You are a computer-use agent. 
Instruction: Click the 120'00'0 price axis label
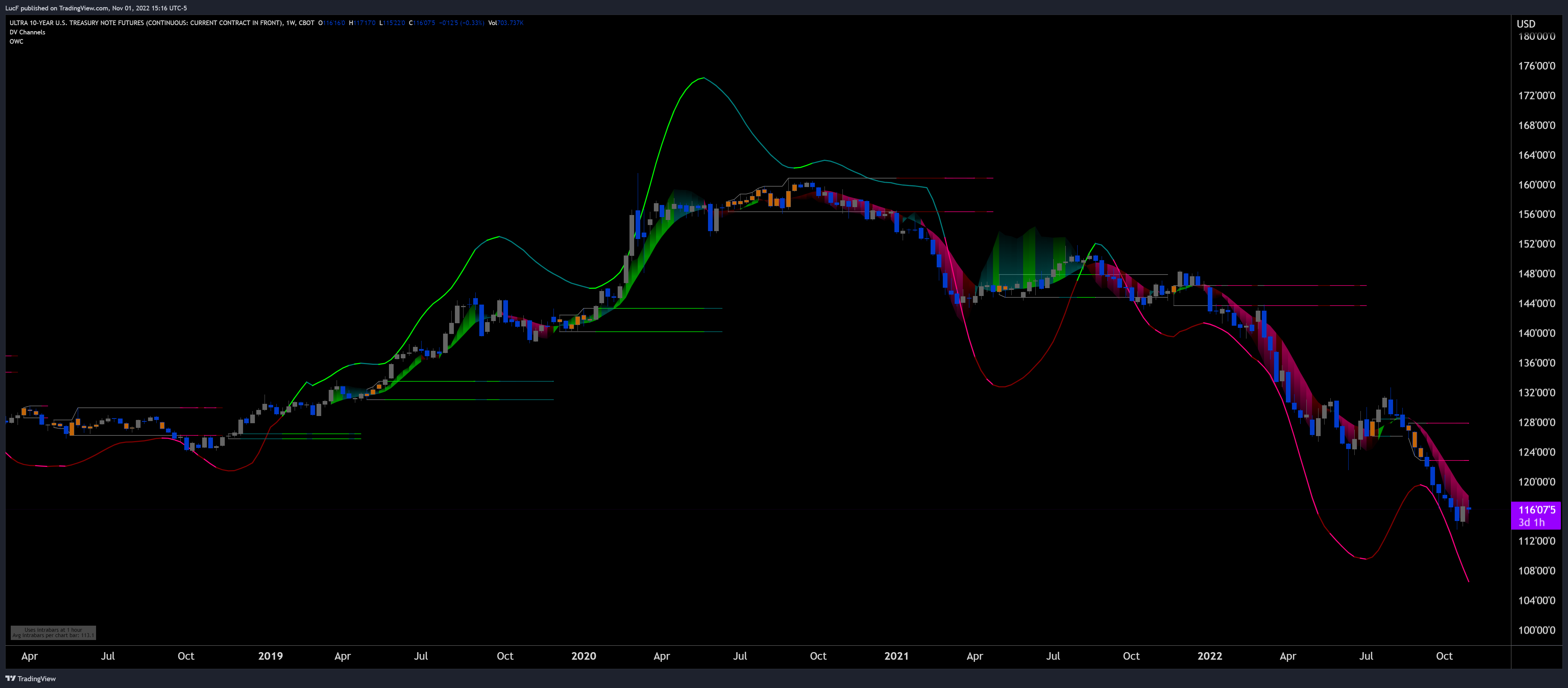click(1536, 482)
